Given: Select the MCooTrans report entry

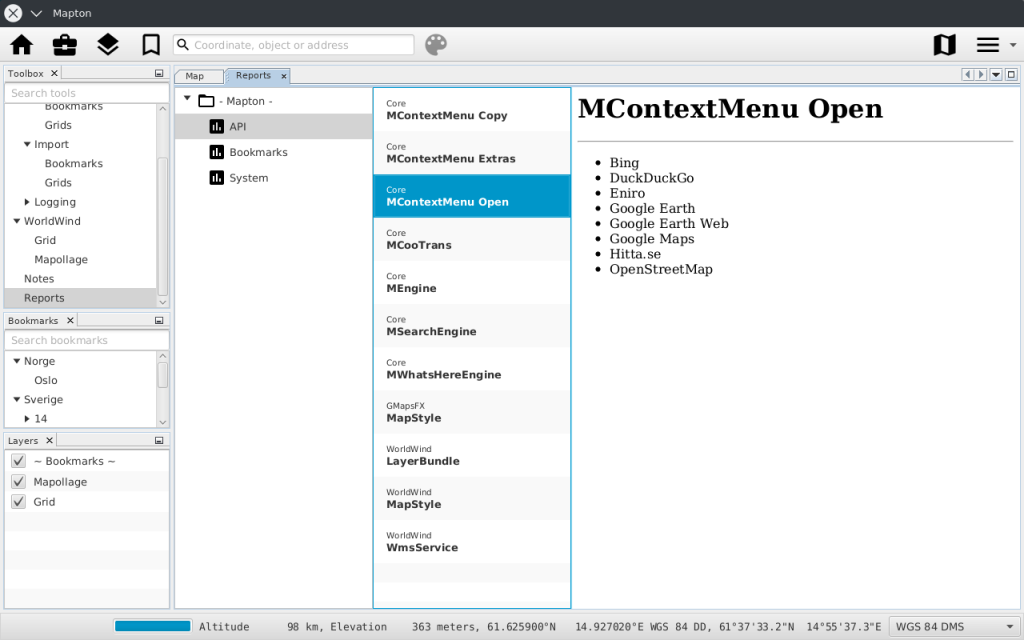Looking at the screenshot, I should [472, 240].
